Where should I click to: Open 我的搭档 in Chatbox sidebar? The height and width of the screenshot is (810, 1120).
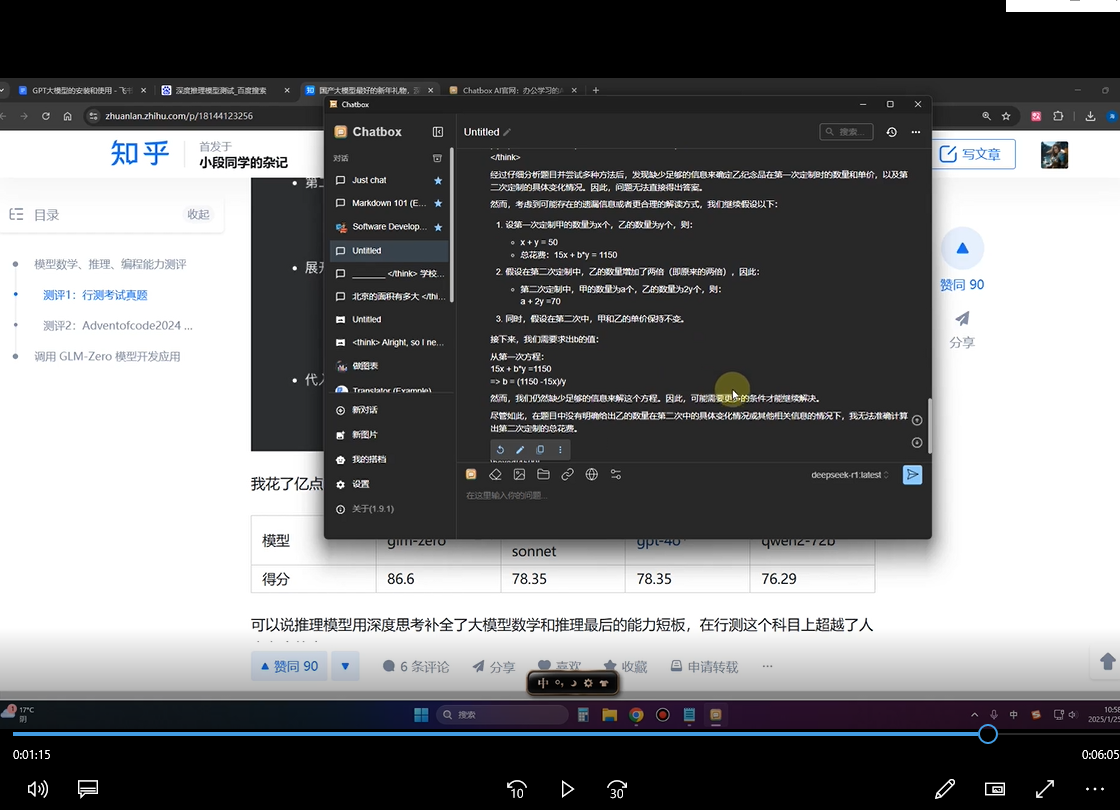click(389, 459)
